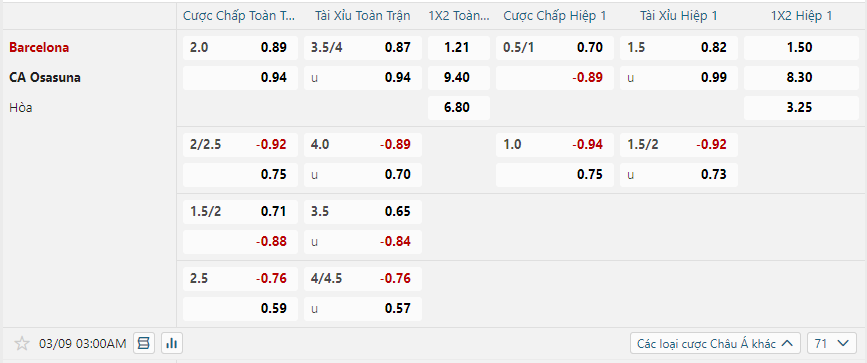Click the Cược Chấp Hiệp 1 column header

555,16
